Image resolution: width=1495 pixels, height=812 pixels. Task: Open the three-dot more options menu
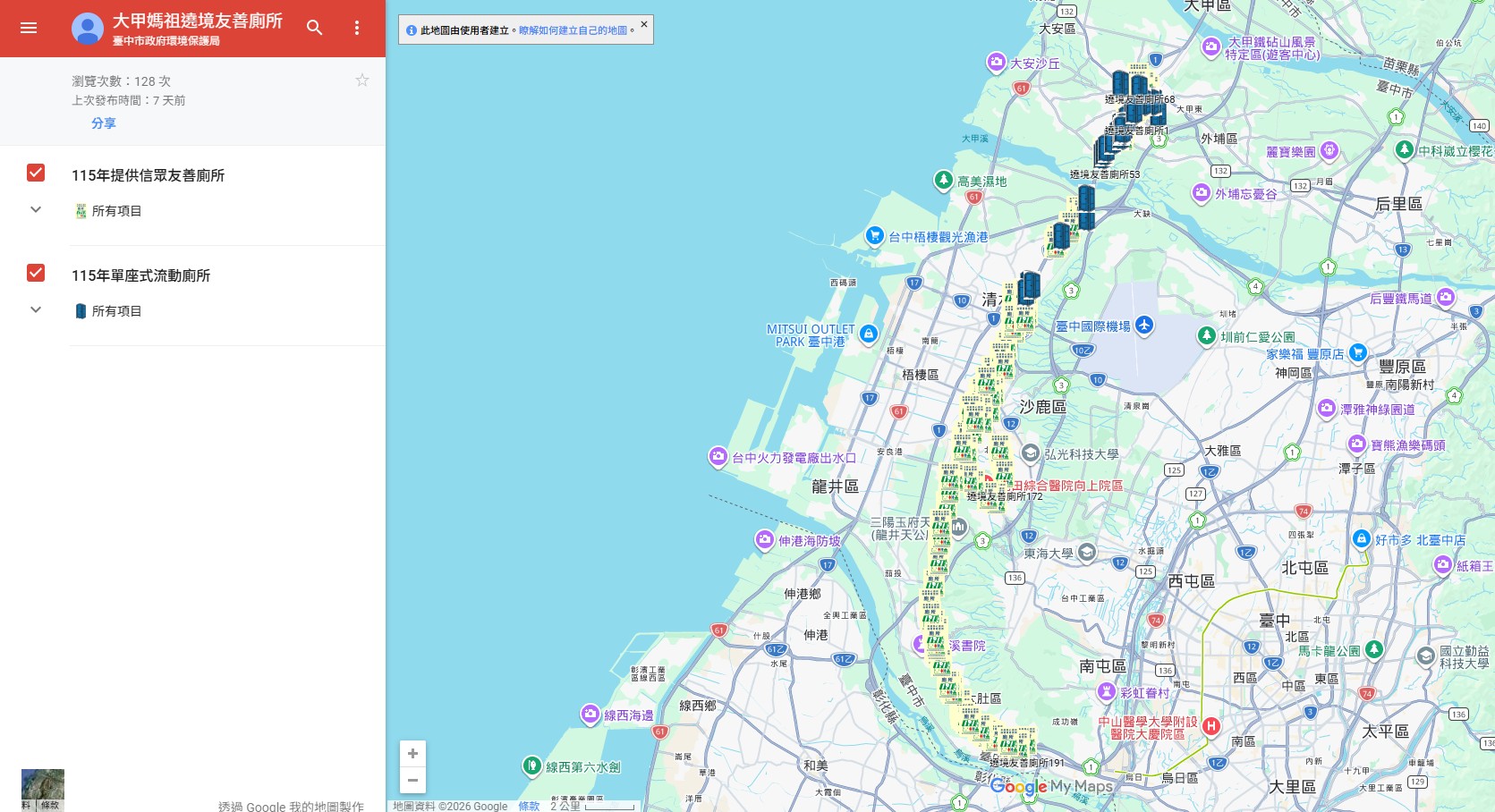[x=357, y=28]
